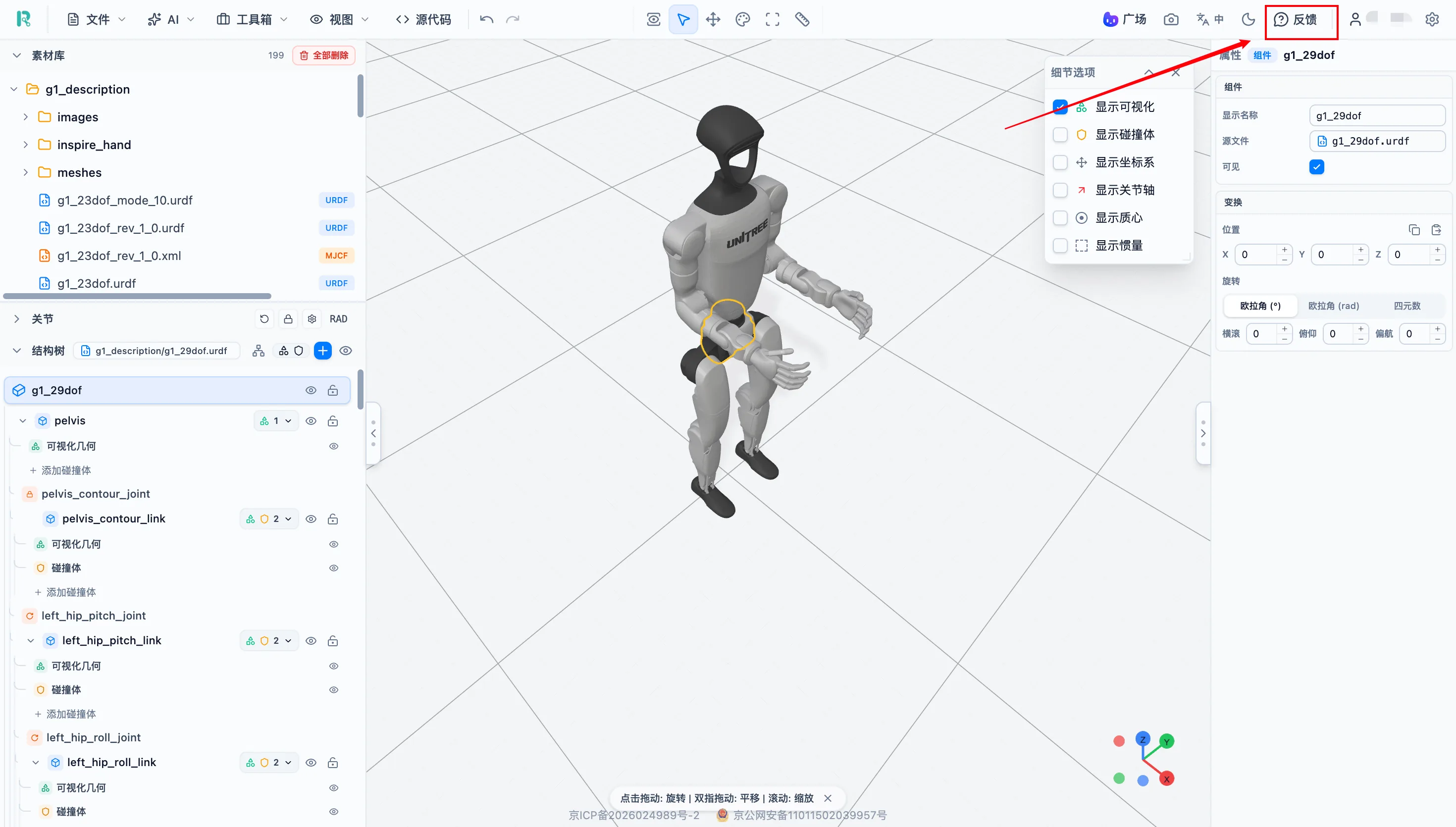Collapse the pelvis tree node

click(23, 421)
